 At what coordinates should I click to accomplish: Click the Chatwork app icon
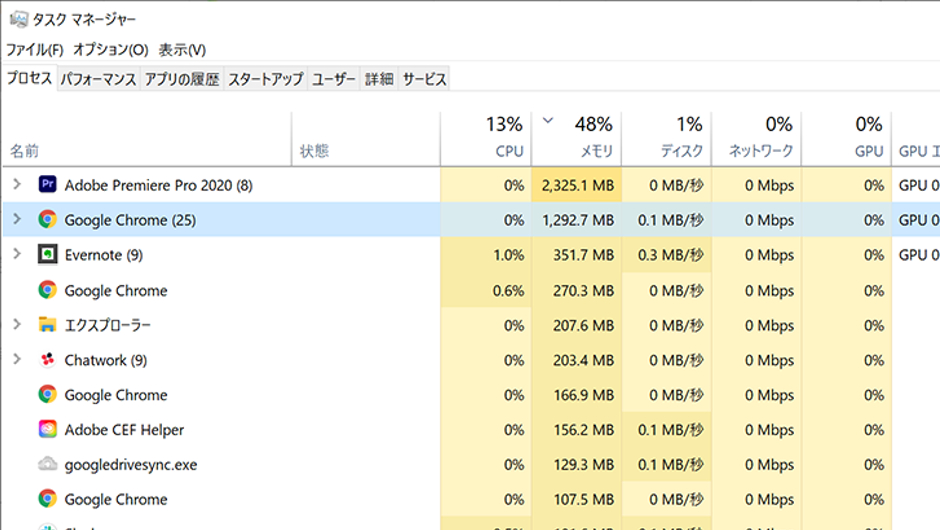click(47, 360)
